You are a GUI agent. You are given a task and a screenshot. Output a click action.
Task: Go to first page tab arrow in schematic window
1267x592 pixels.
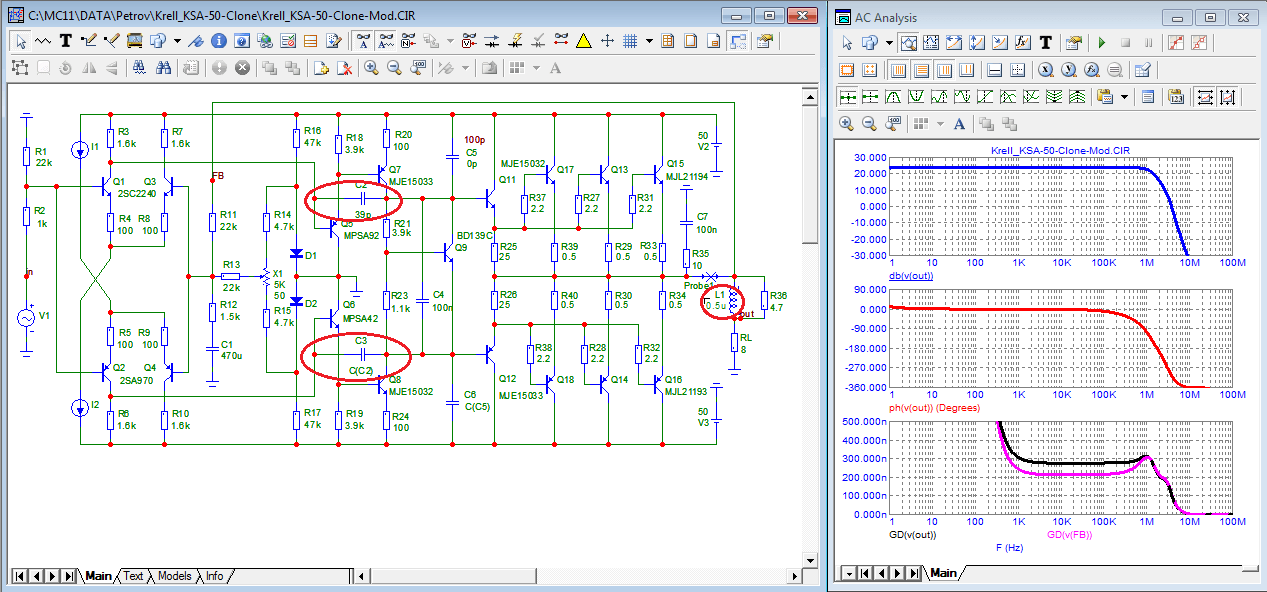click(x=17, y=576)
